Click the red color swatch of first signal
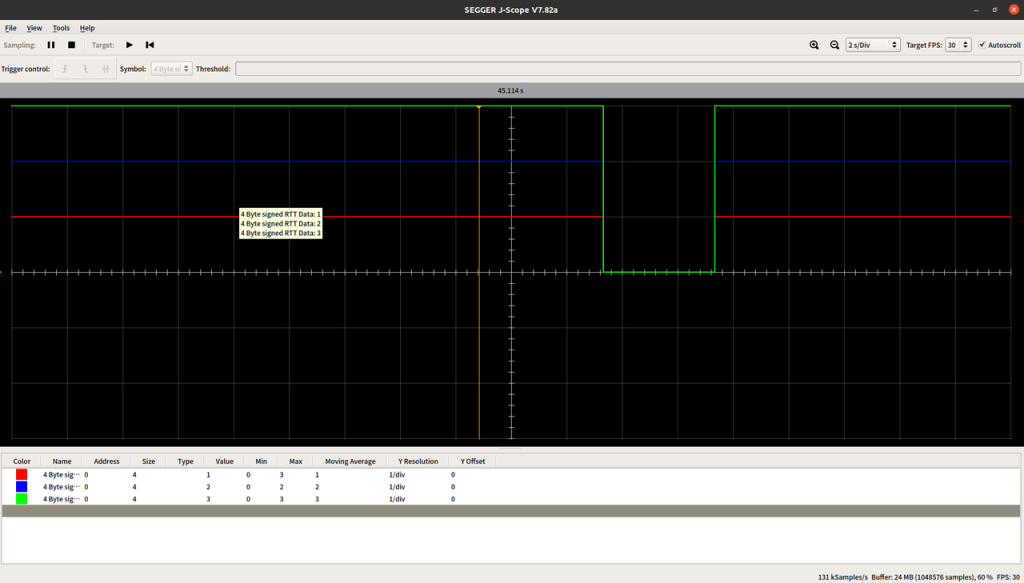1024x583 pixels. [22, 474]
